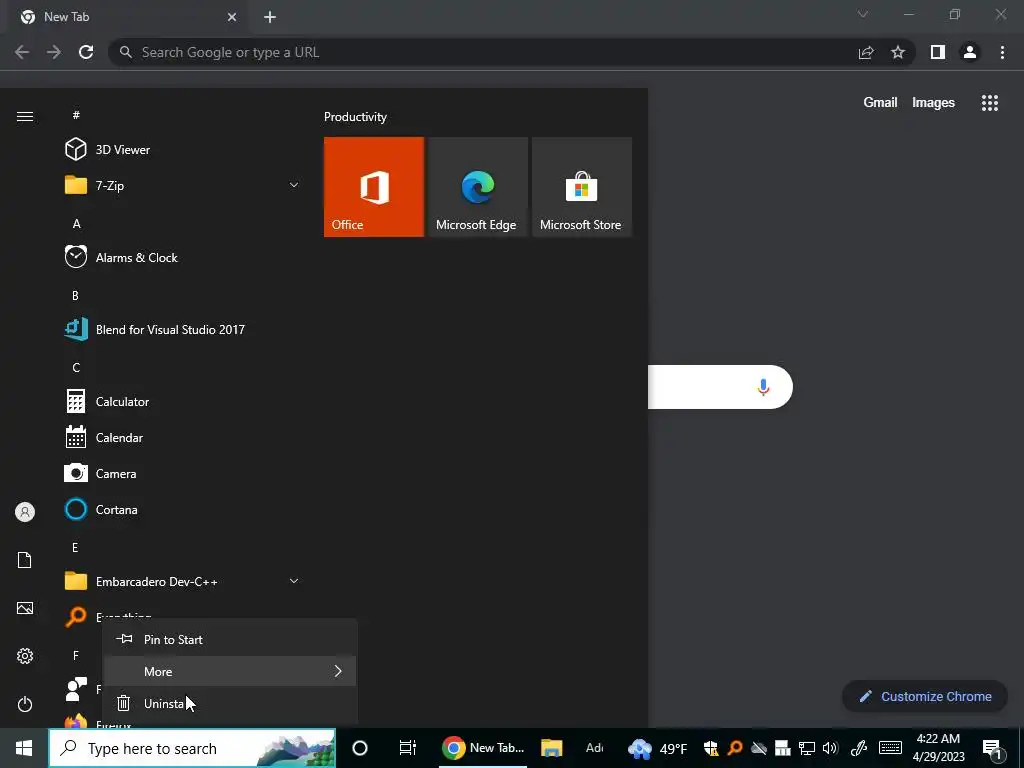The width and height of the screenshot is (1024, 768).
Task: Go forward in Chrome
Action: point(54,52)
